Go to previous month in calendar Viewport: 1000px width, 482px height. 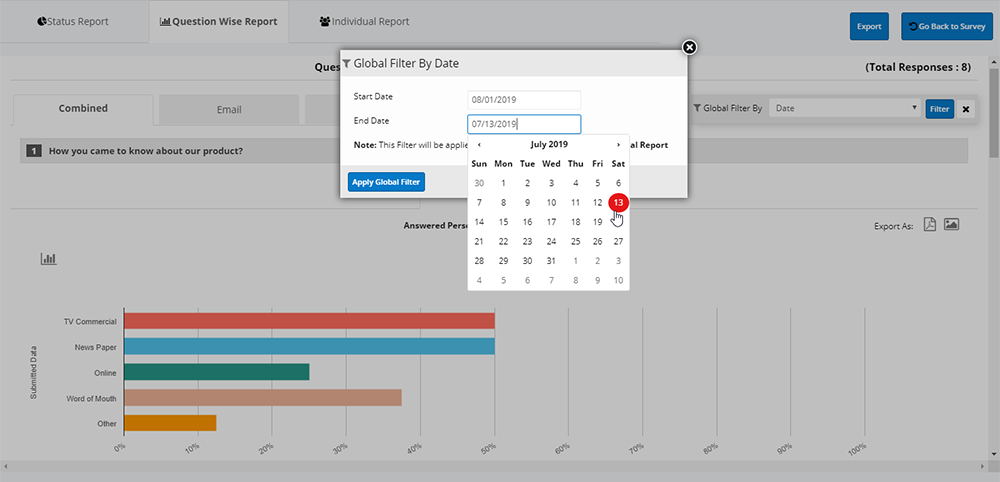[479, 145]
